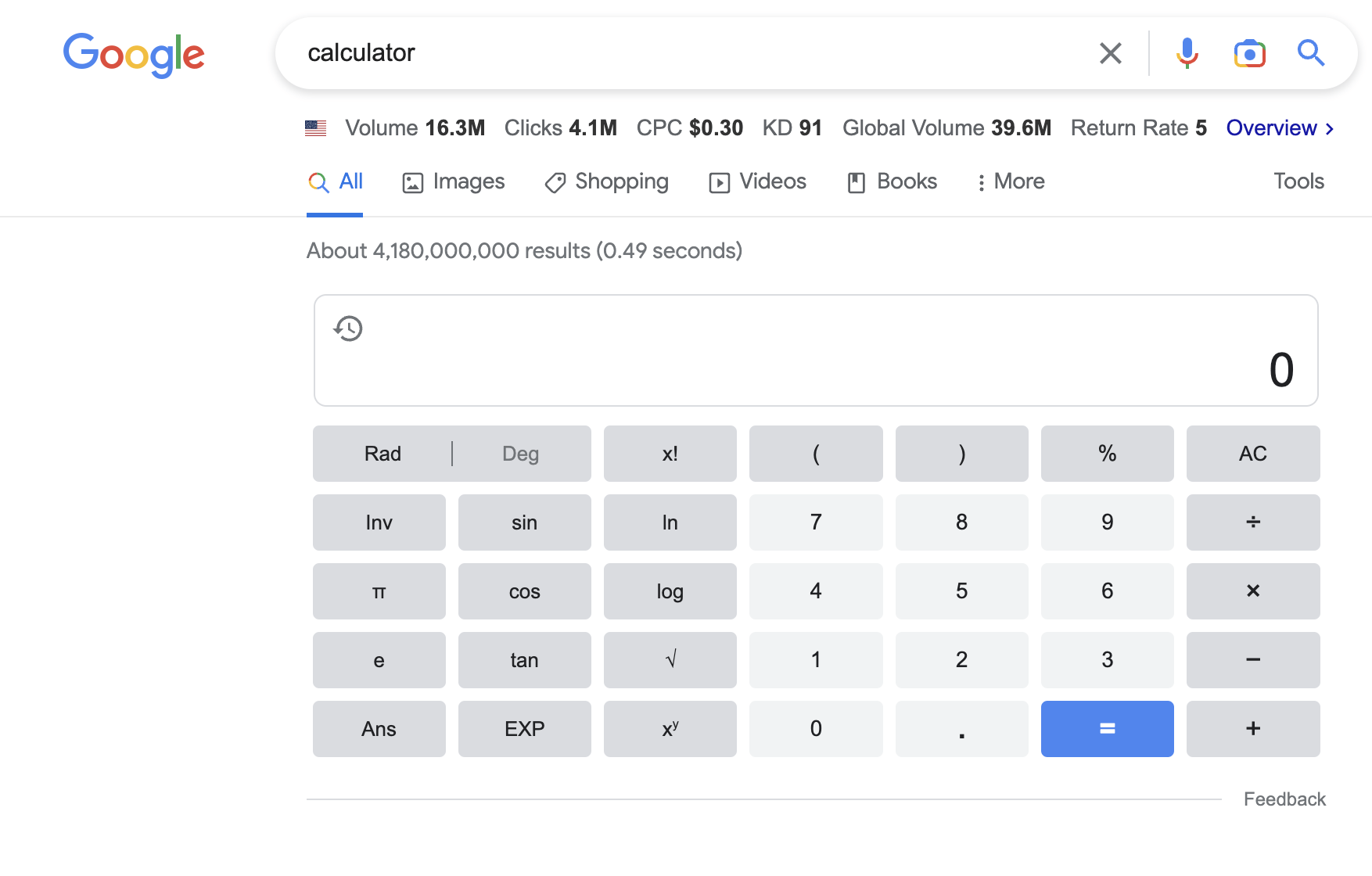The width and height of the screenshot is (1372, 876).
Task: Click the Feedback link
Action: (x=1284, y=799)
